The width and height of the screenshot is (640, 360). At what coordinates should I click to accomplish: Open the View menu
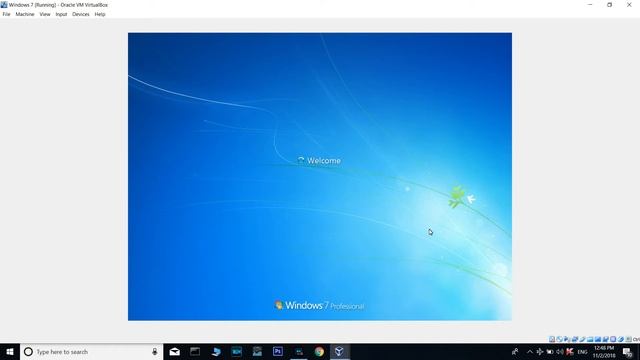(45, 14)
